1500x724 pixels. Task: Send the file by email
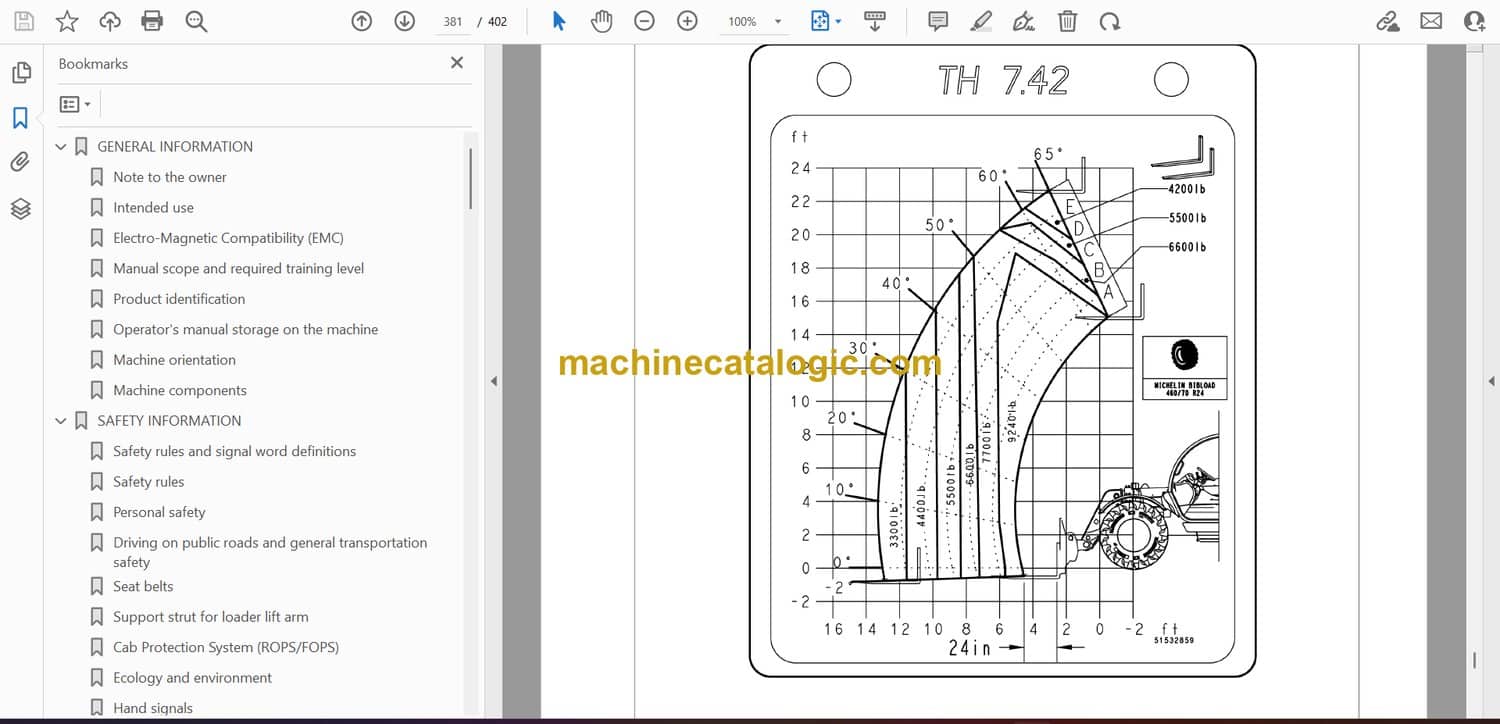pos(1431,21)
